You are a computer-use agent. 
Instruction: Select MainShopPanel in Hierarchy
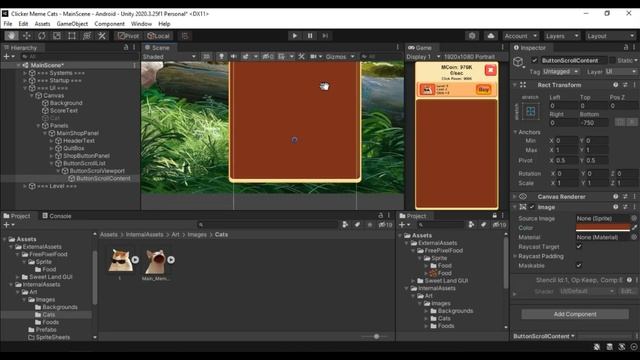tap(77, 133)
